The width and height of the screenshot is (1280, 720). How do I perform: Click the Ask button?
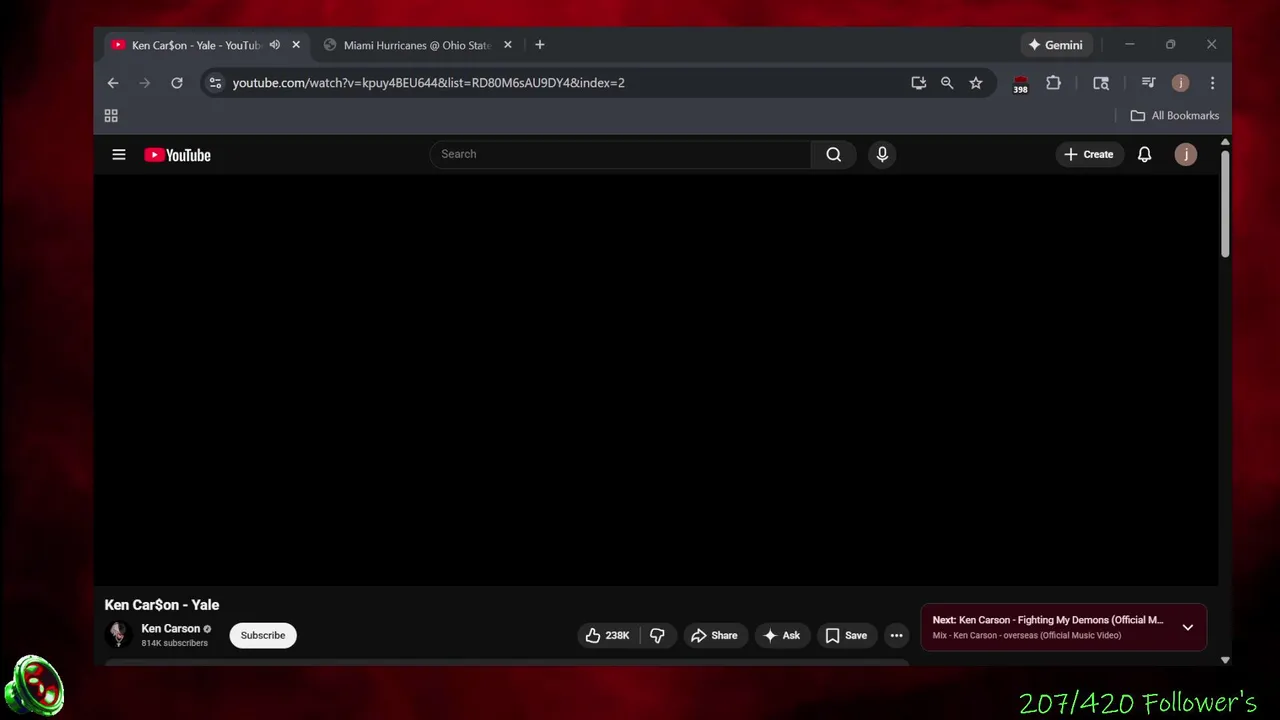(x=781, y=635)
